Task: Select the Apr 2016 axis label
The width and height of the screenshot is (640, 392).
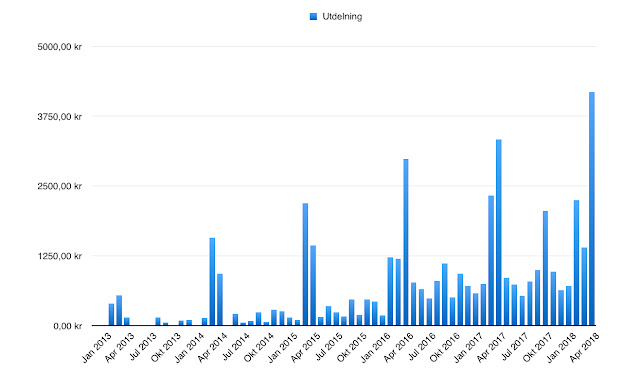Action: [x=398, y=347]
